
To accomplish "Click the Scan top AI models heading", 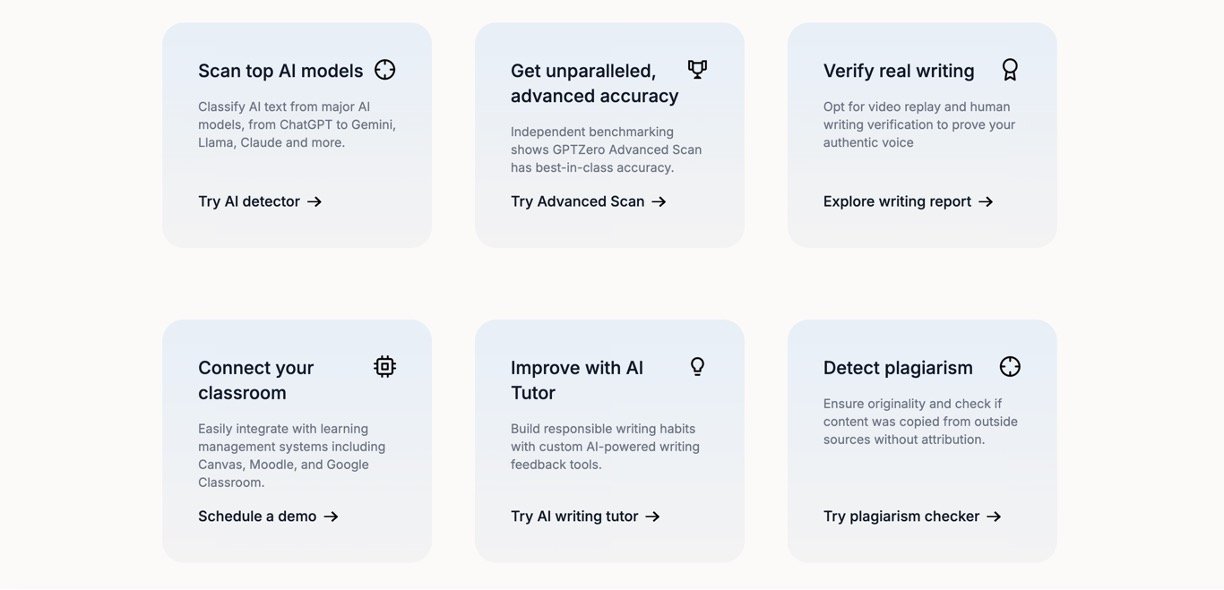I will tap(281, 71).
